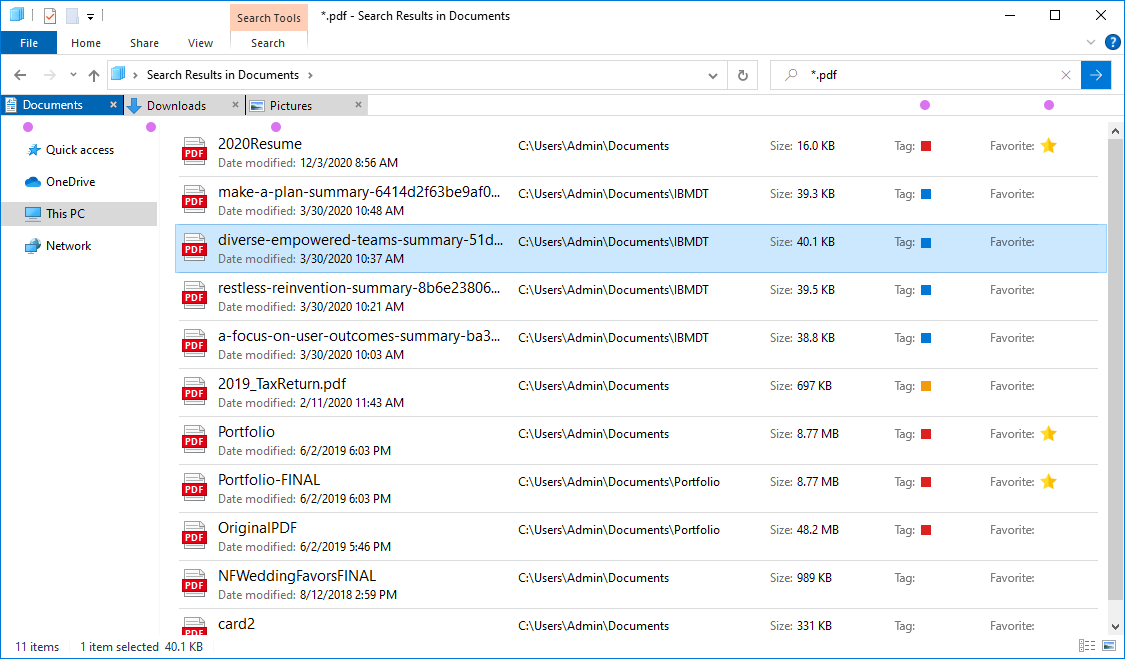Click the Properties icon in quick access toolbar

(50, 16)
